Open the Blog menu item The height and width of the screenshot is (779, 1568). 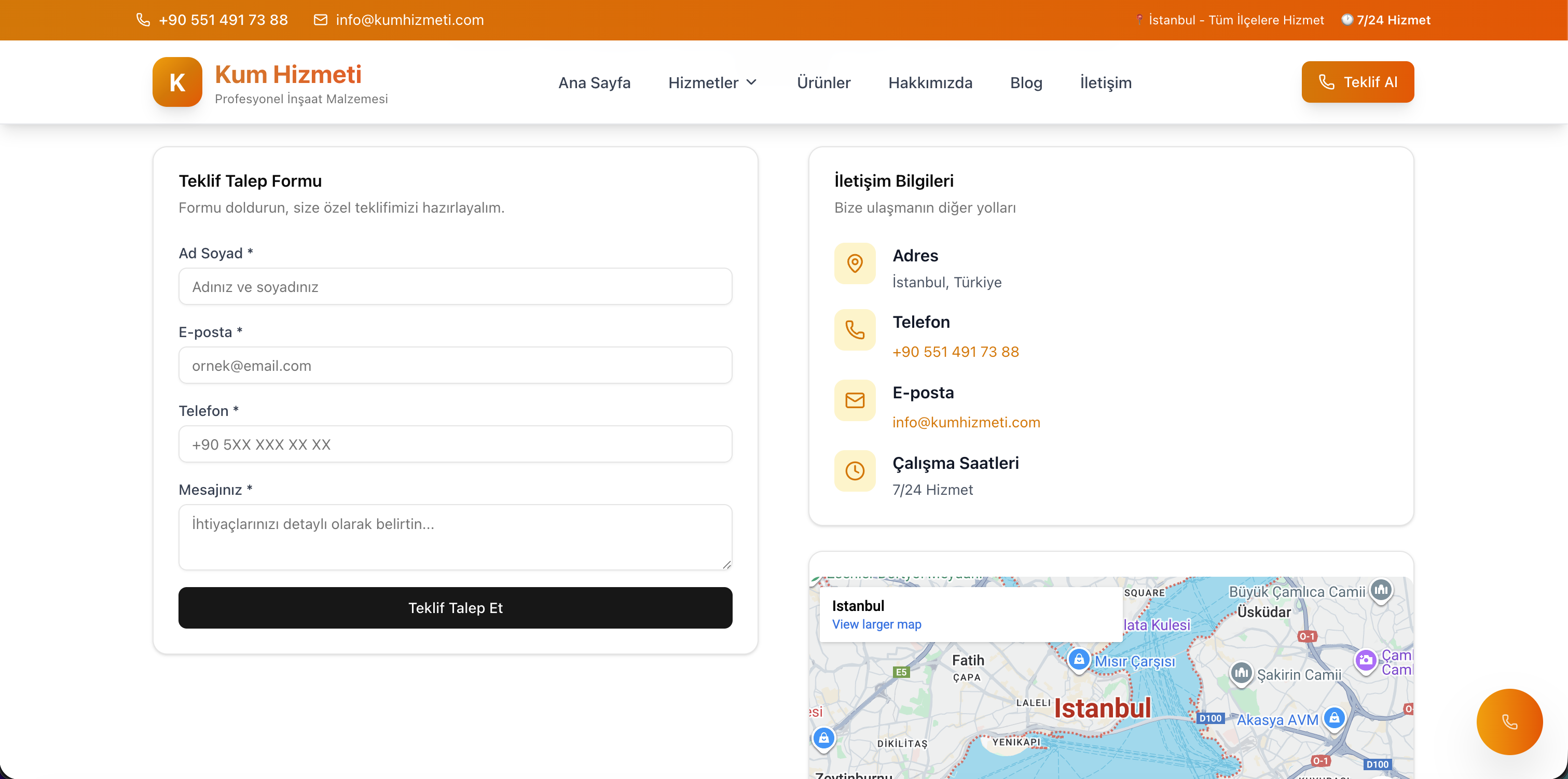coord(1026,83)
